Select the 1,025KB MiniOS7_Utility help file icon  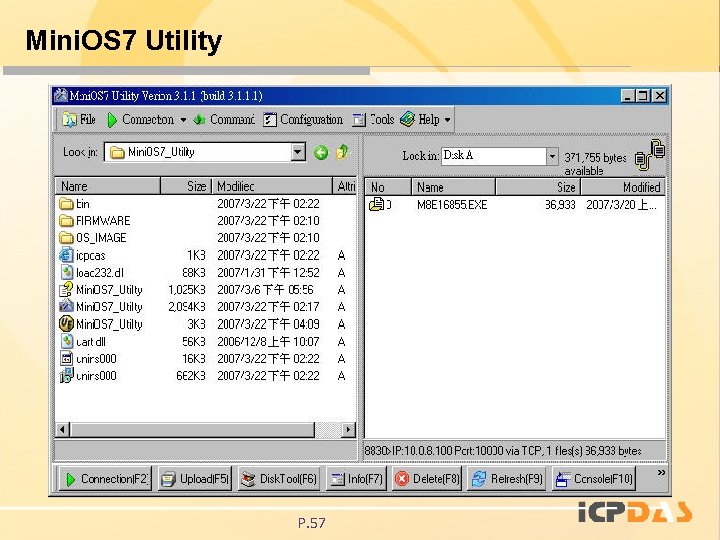coord(66,289)
